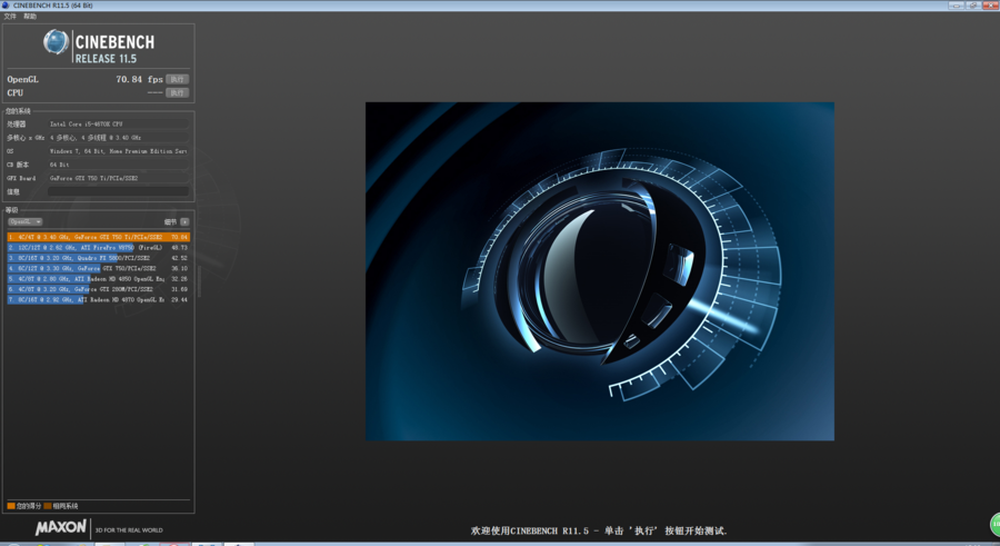Select ranking row 2 ATI FirePro V9750
This screenshot has width=1000, height=546.
click(98, 247)
